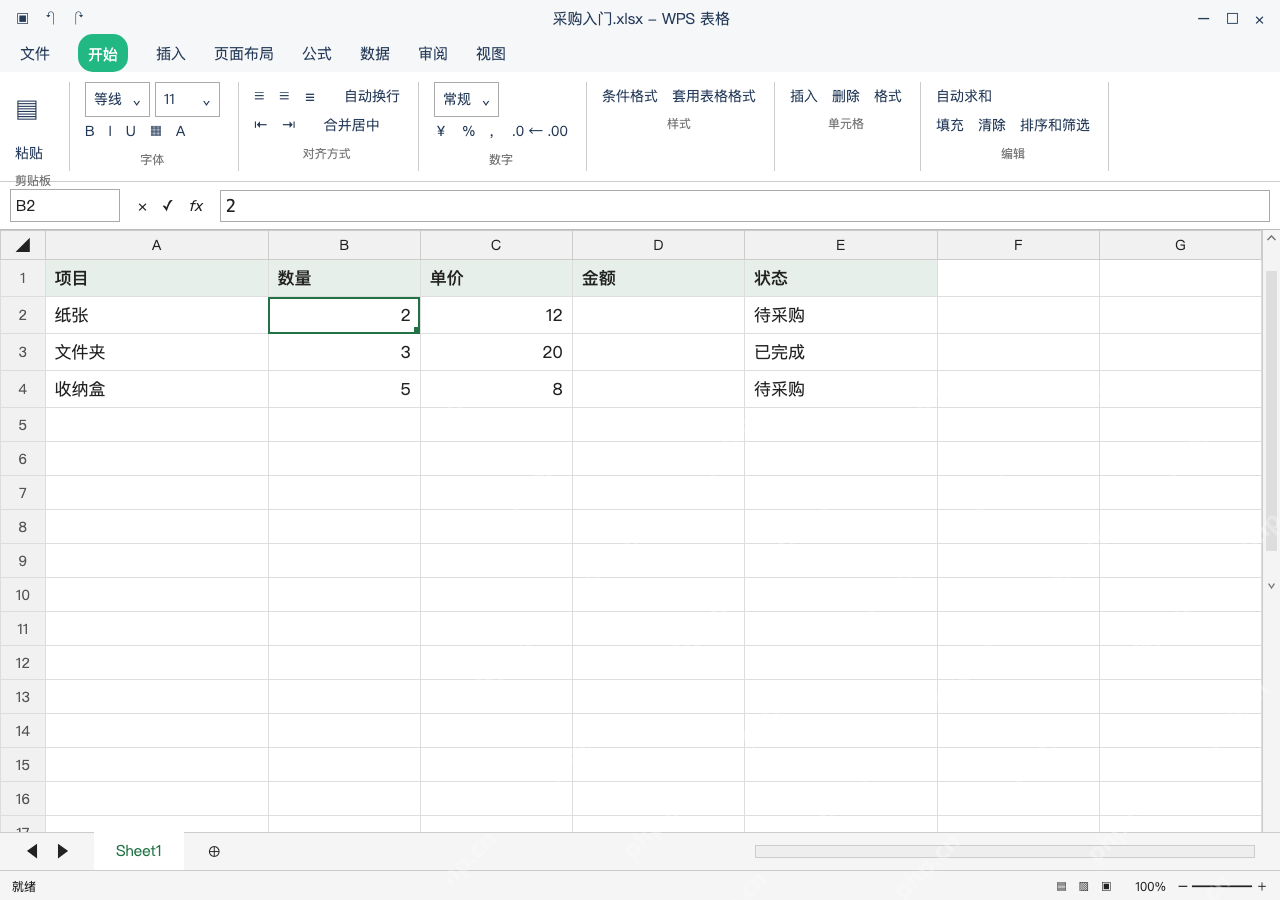Viewport: 1280px width, 900px height.
Task: Click the 填充 fill button
Action: coord(950,125)
